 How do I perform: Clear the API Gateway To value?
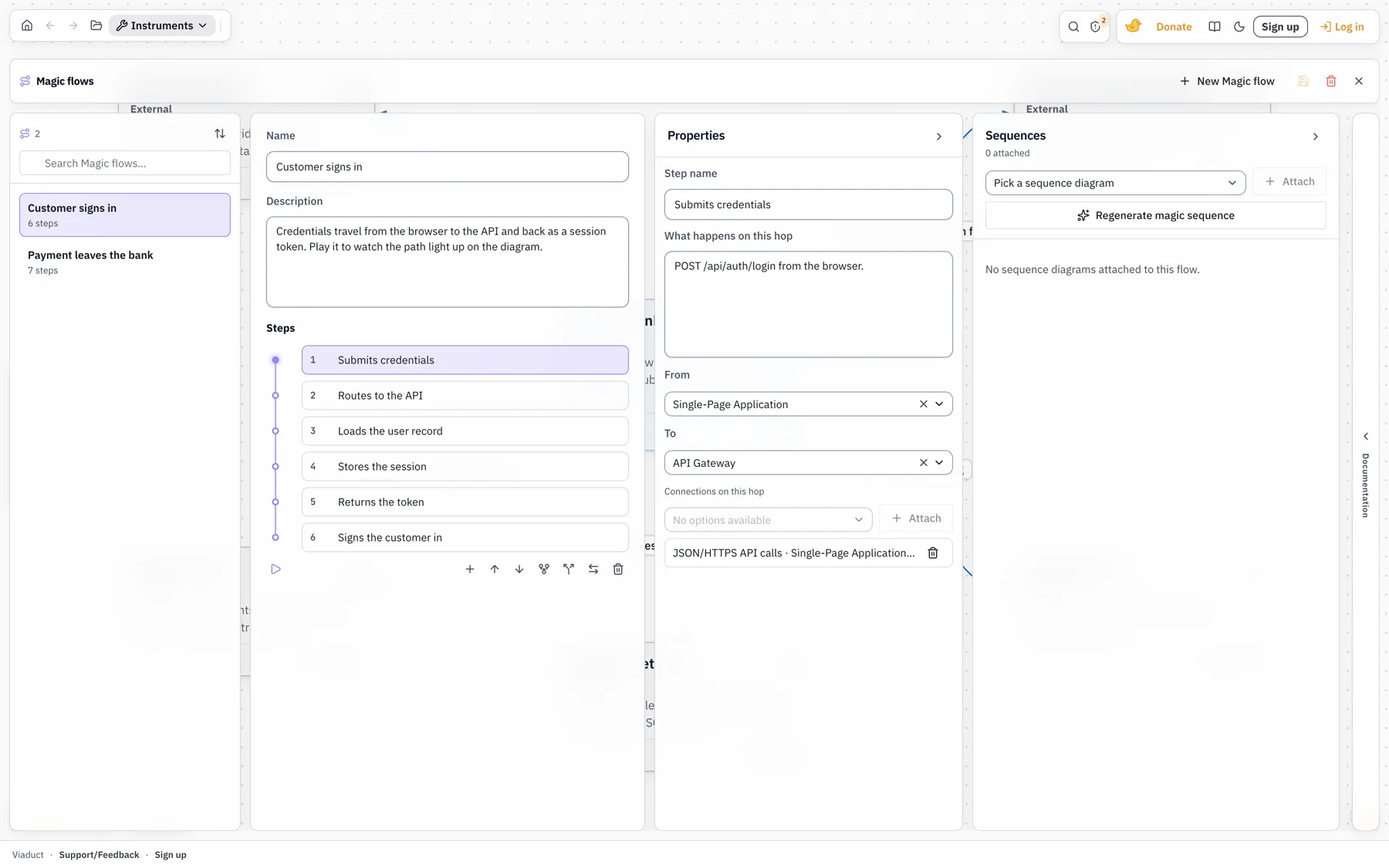[x=924, y=463]
